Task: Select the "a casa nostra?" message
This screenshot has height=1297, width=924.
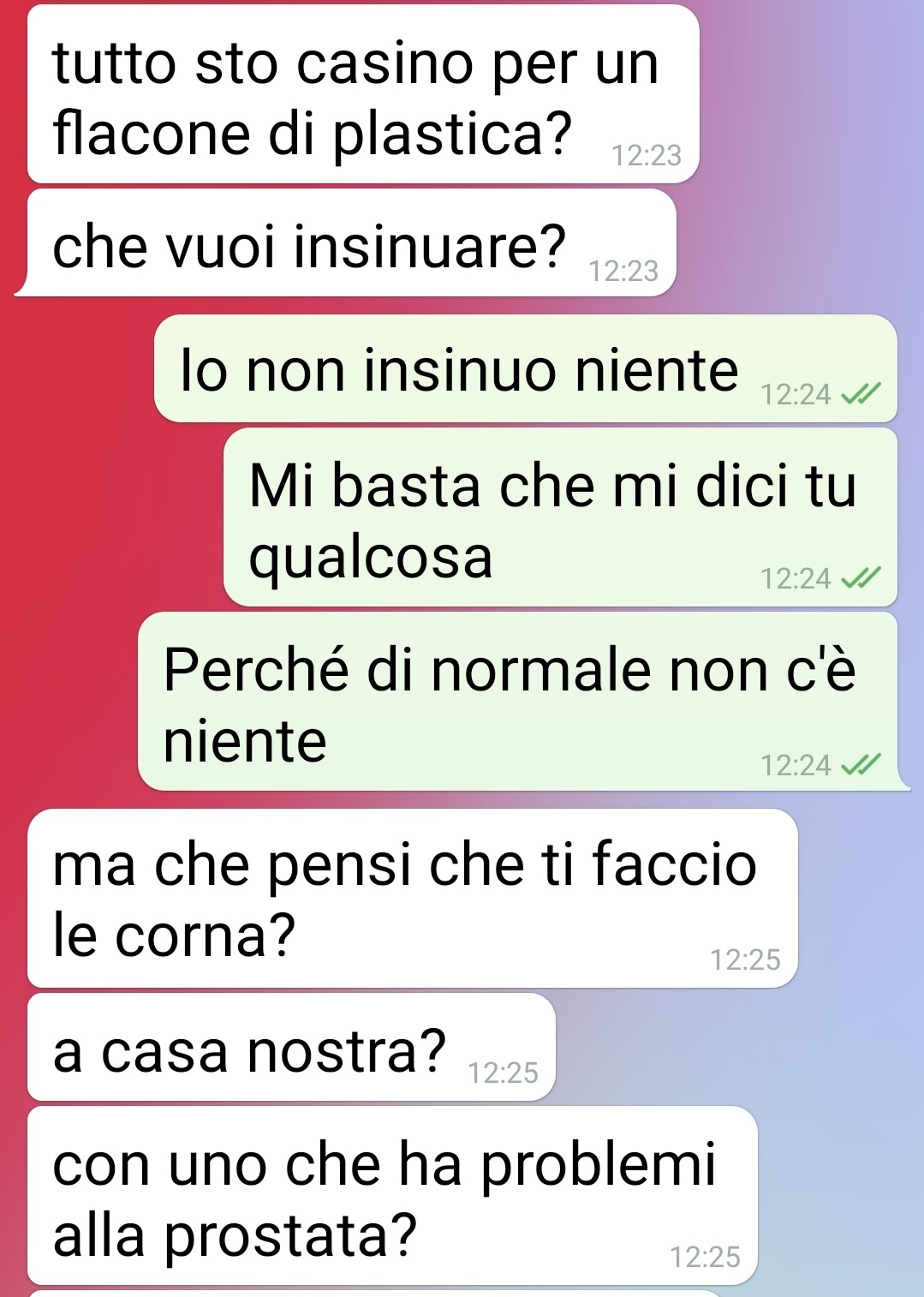Action: pyautogui.click(x=291, y=1047)
